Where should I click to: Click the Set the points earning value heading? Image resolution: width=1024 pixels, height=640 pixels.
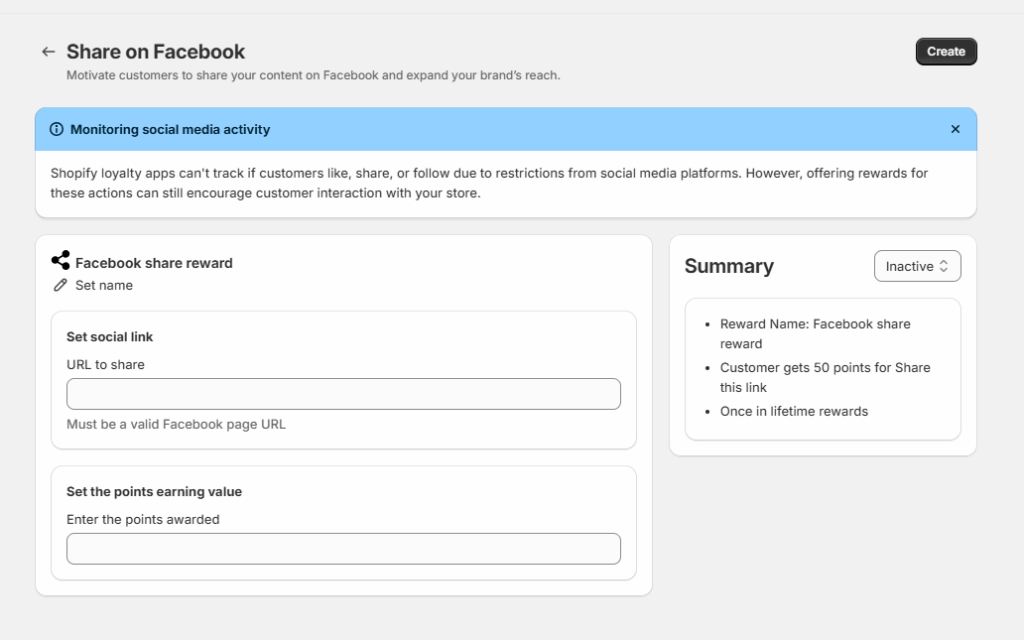coord(154,492)
